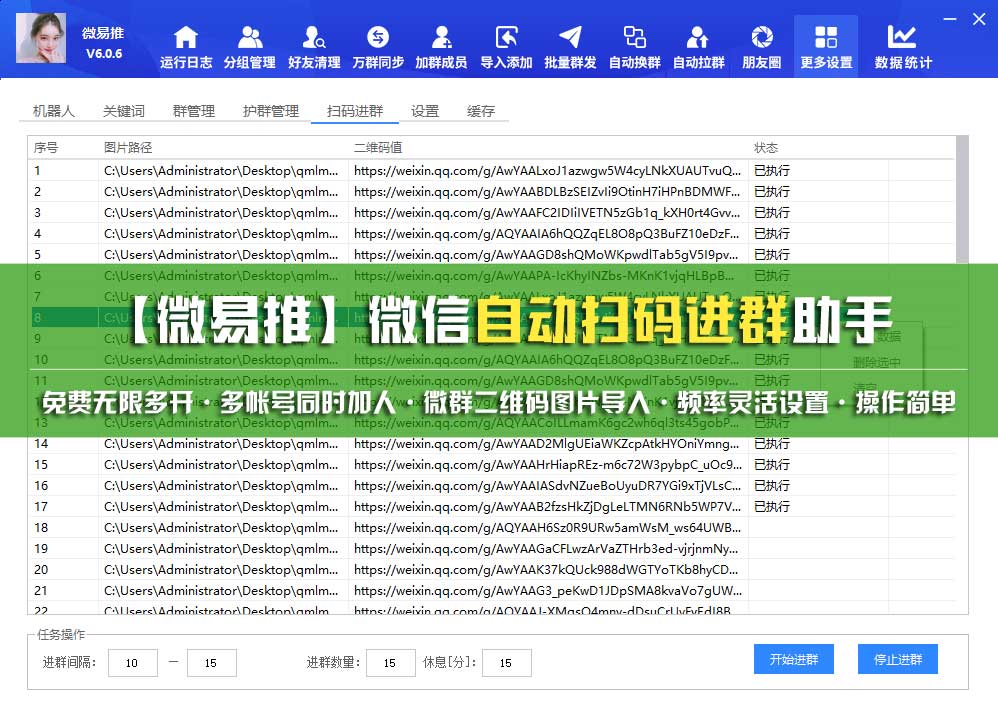This screenshot has width=998, height=701.
Task: Open 朋友圈 moments icon
Action: pyautogui.click(x=762, y=47)
